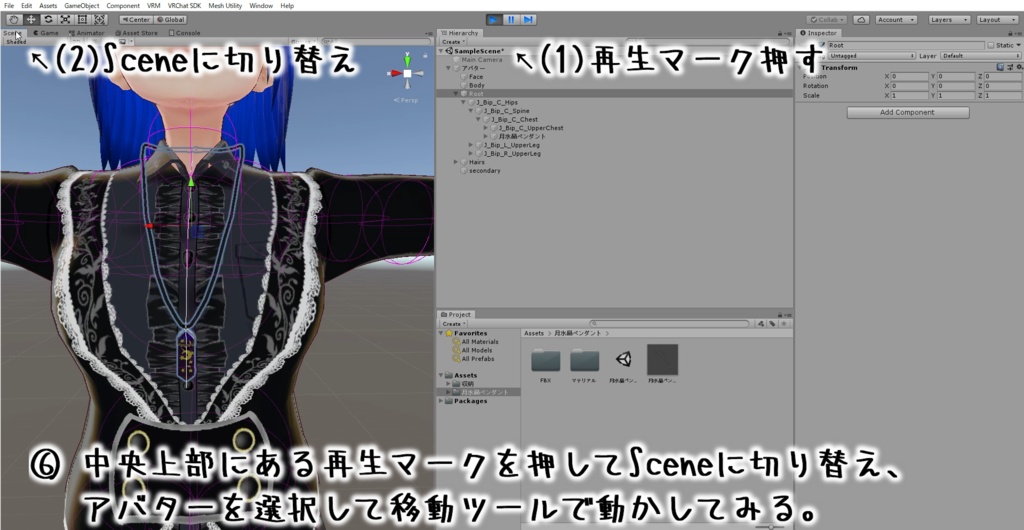Select the Scale tool in the toolbar
This screenshot has width=1024, height=530.
click(x=65, y=20)
